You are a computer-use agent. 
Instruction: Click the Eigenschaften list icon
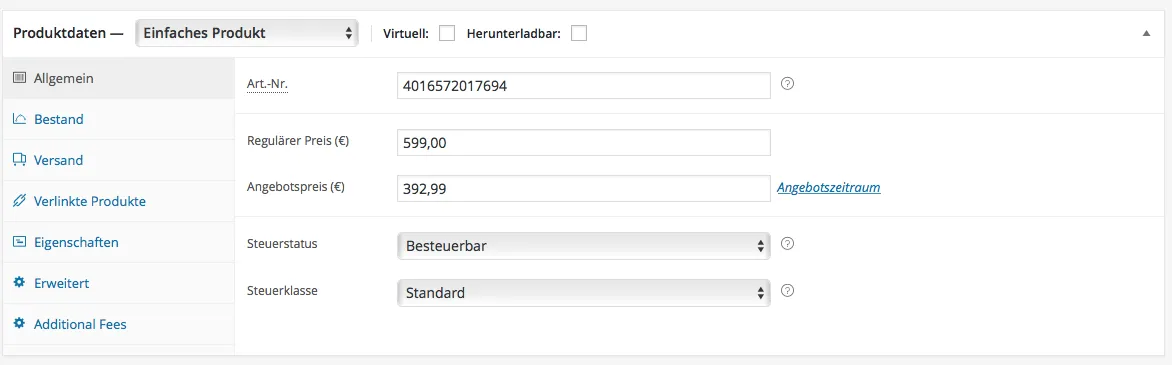click(20, 242)
